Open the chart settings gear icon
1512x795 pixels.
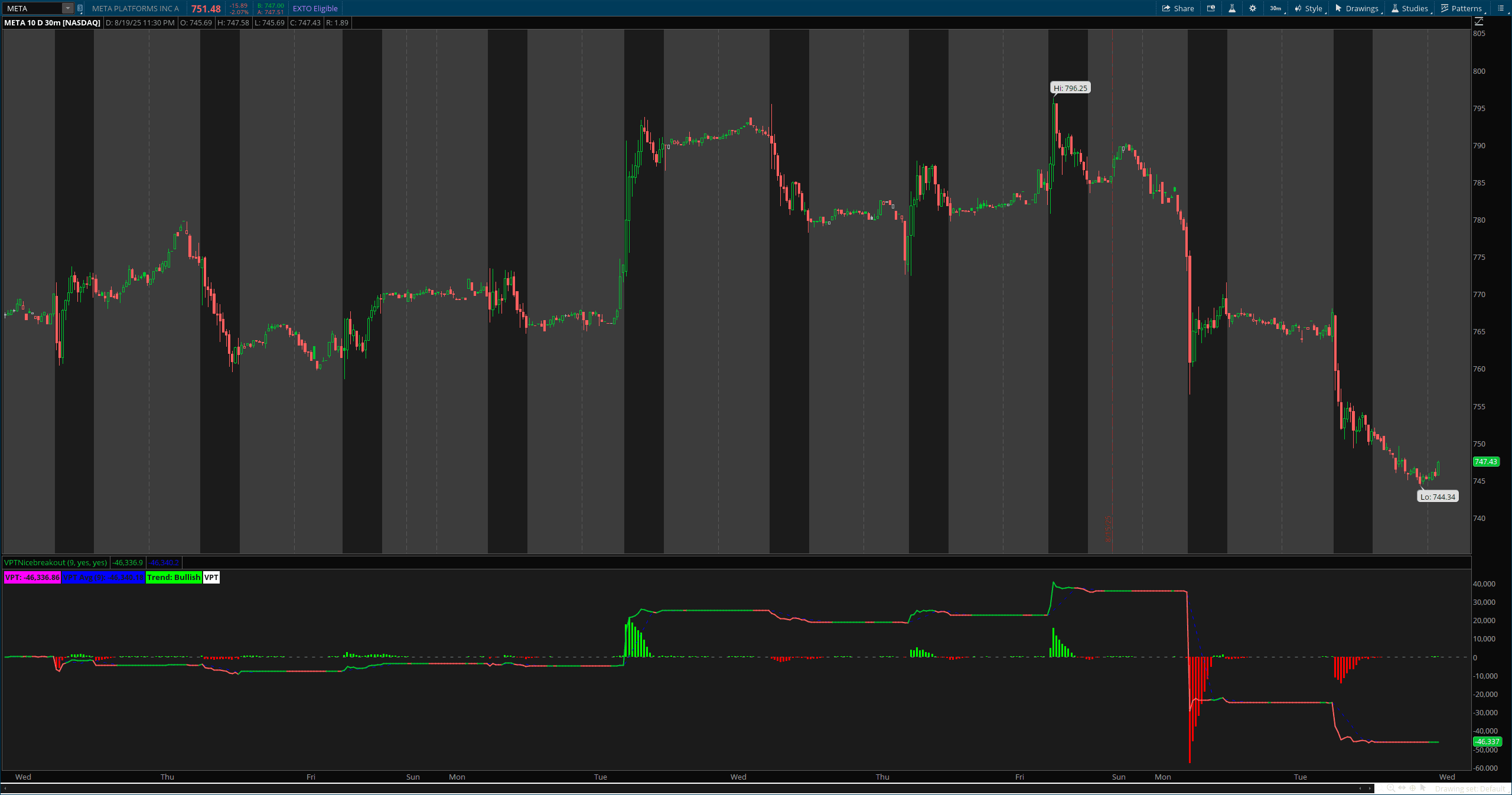(1253, 8)
